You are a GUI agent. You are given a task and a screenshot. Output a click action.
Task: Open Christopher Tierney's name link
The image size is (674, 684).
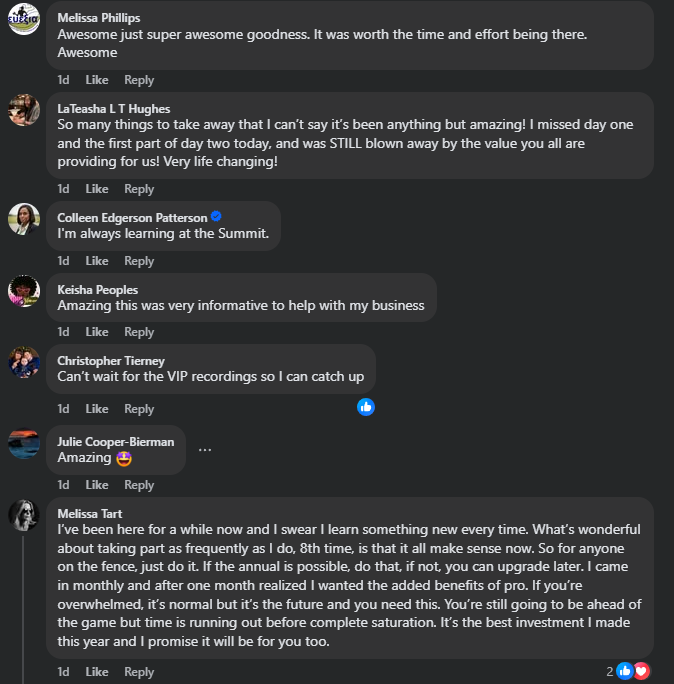point(111,361)
